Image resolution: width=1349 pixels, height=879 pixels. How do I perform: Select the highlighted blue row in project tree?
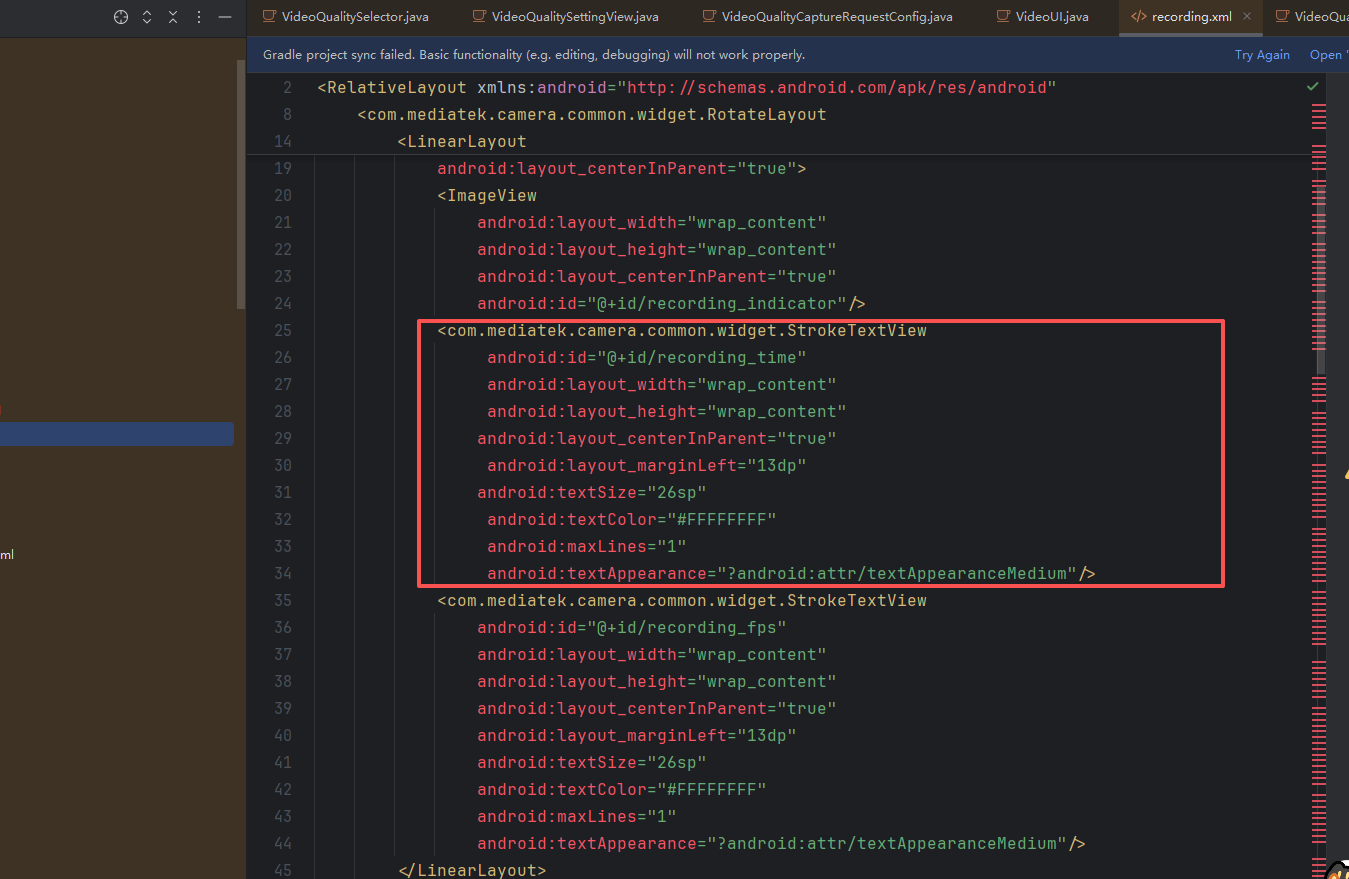coord(117,434)
